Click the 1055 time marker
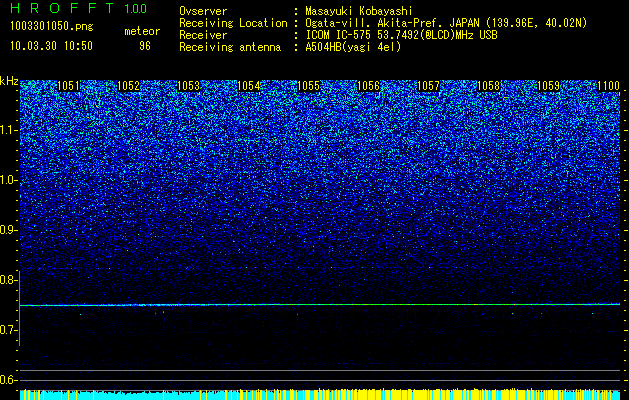The width and height of the screenshot is (629, 400). [x=308, y=86]
